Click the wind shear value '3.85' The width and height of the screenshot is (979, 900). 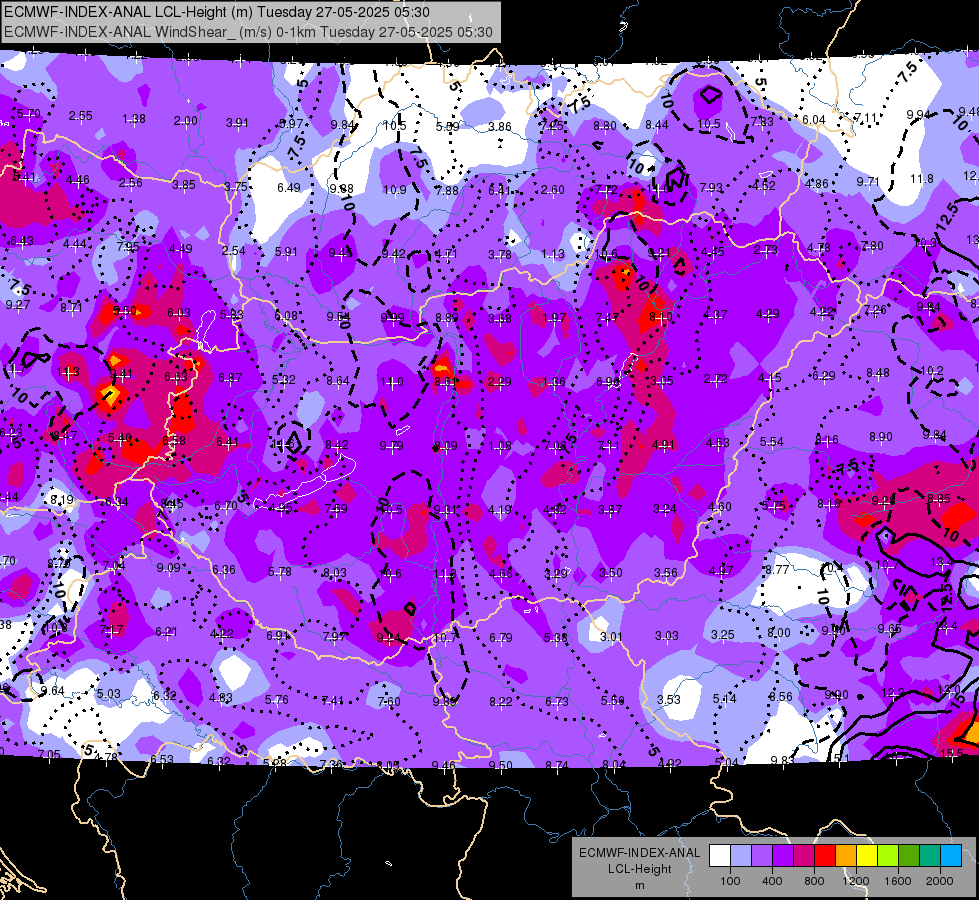(184, 184)
